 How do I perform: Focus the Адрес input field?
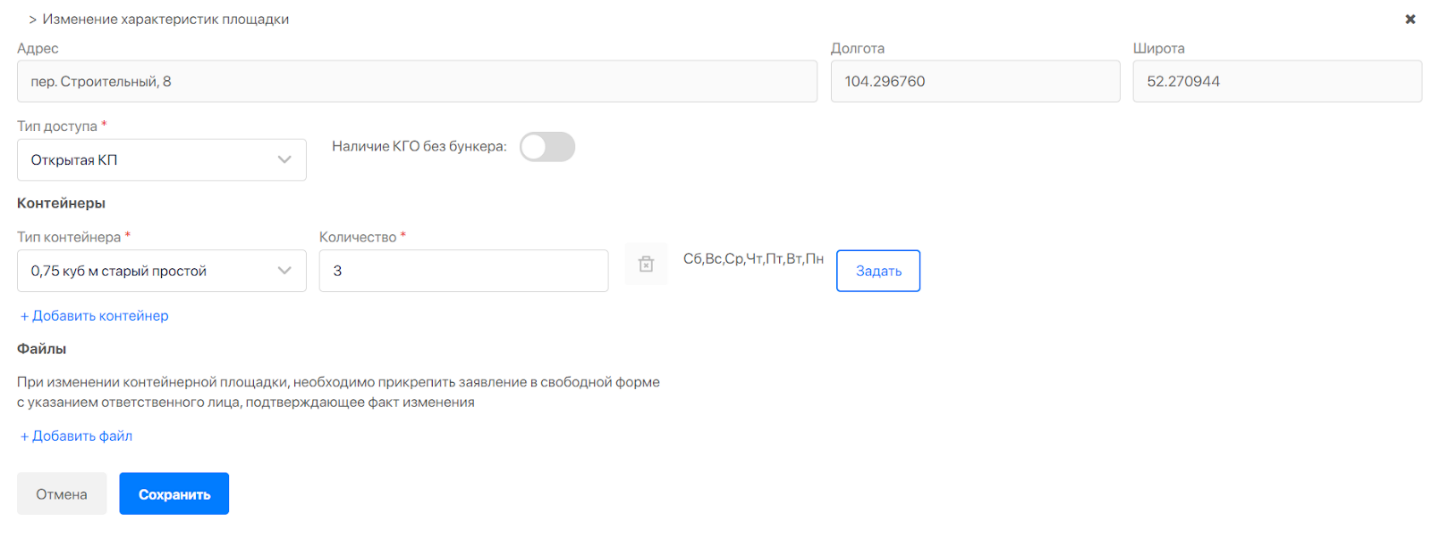(x=417, y=81)
